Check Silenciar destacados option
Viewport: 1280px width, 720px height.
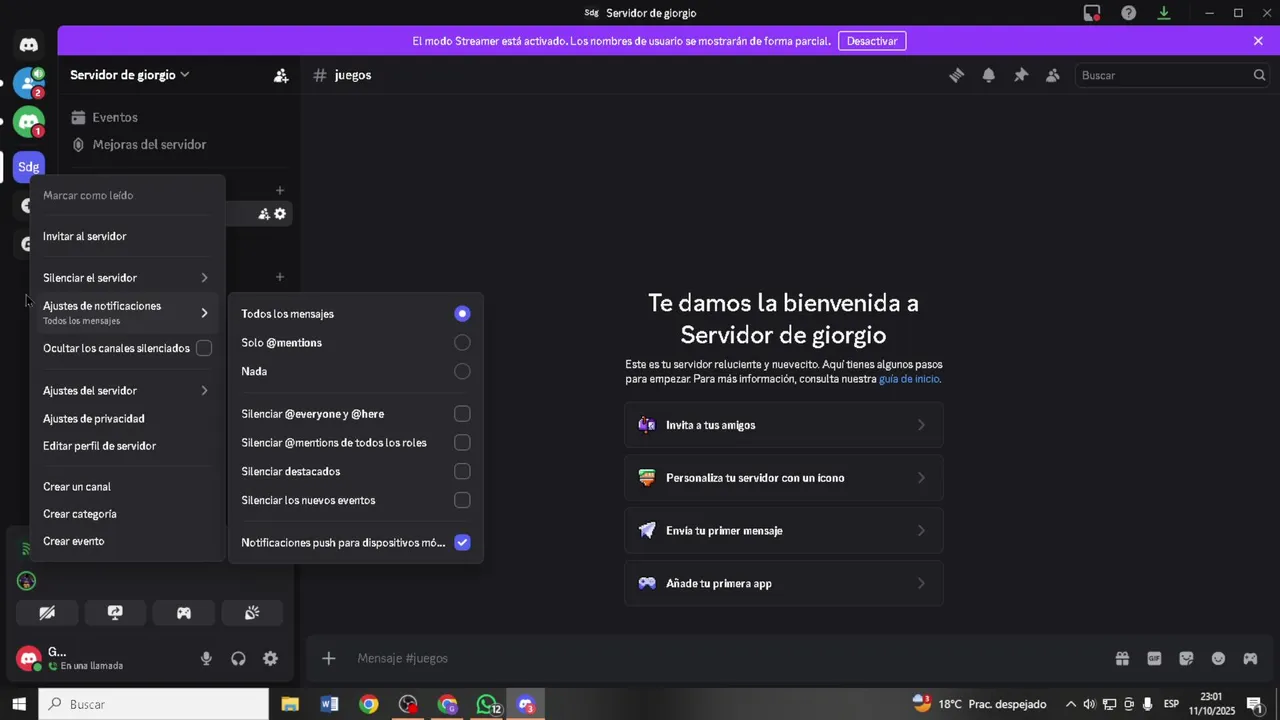[462, 471]
